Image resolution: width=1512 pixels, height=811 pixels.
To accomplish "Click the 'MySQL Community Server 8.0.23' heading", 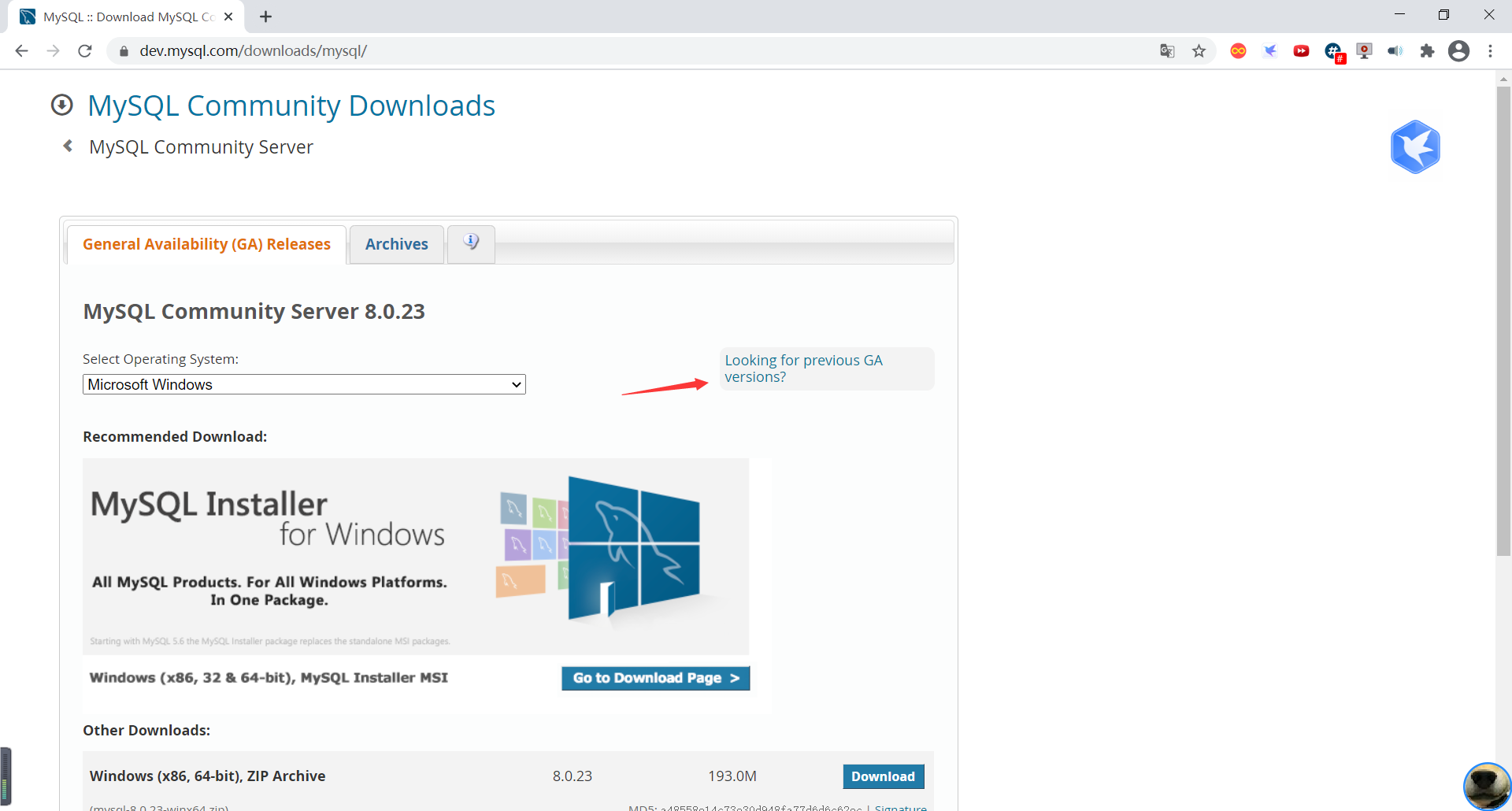I will click(254, 312).
